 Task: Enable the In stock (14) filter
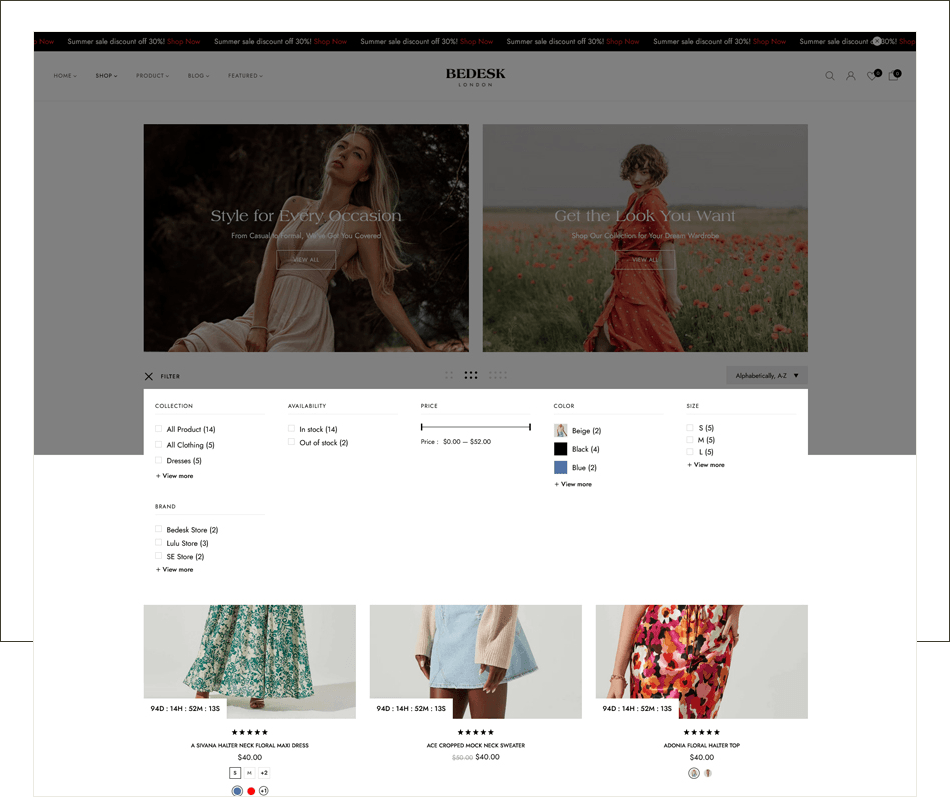[291, 429]
